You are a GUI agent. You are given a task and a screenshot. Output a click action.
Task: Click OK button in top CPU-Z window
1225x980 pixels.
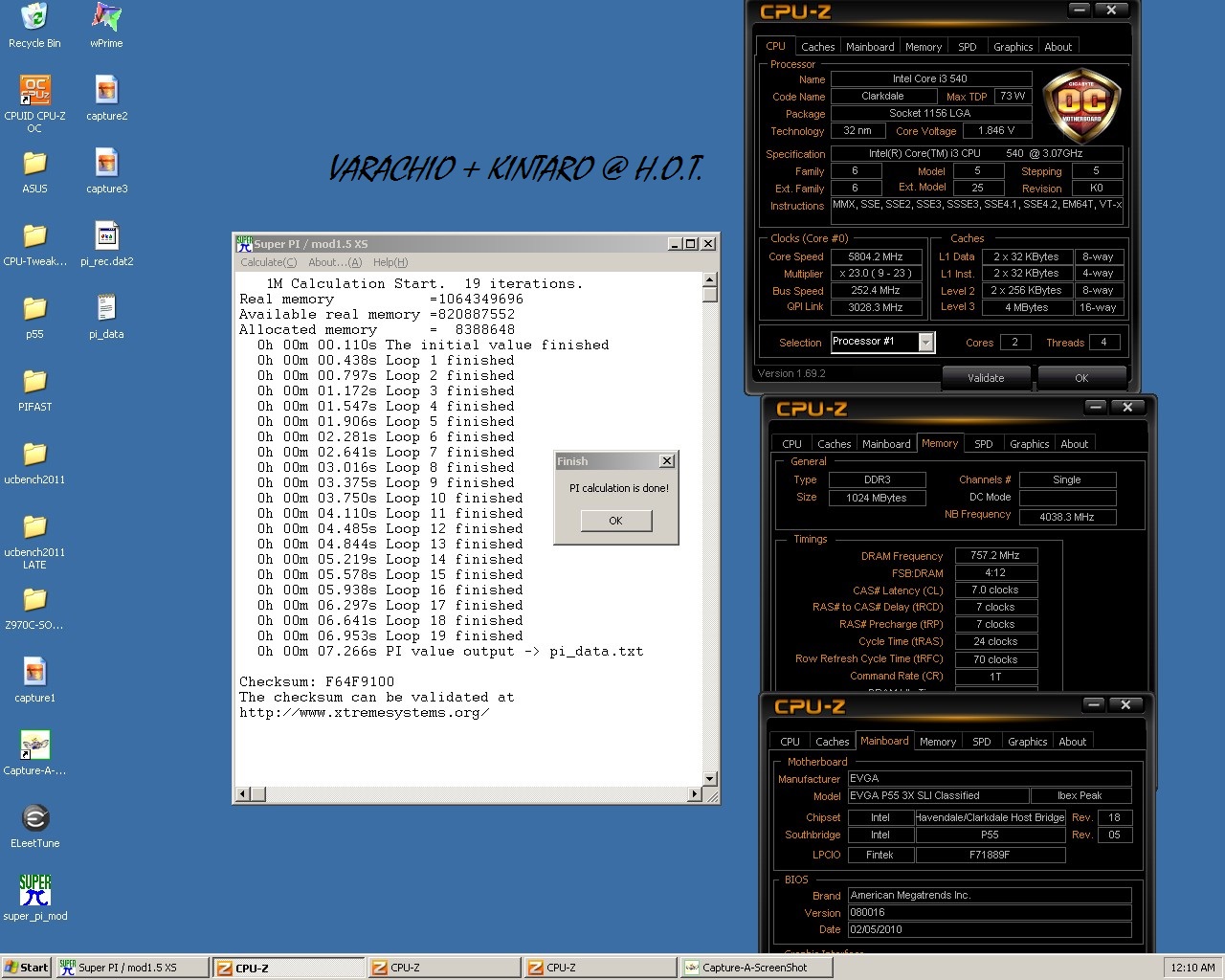point(1081,378)
